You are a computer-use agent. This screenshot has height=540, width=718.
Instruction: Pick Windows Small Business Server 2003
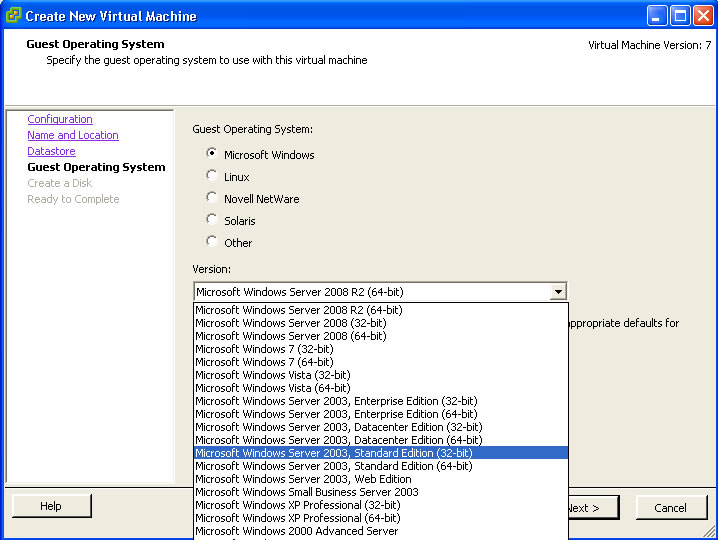click(381, 492)
